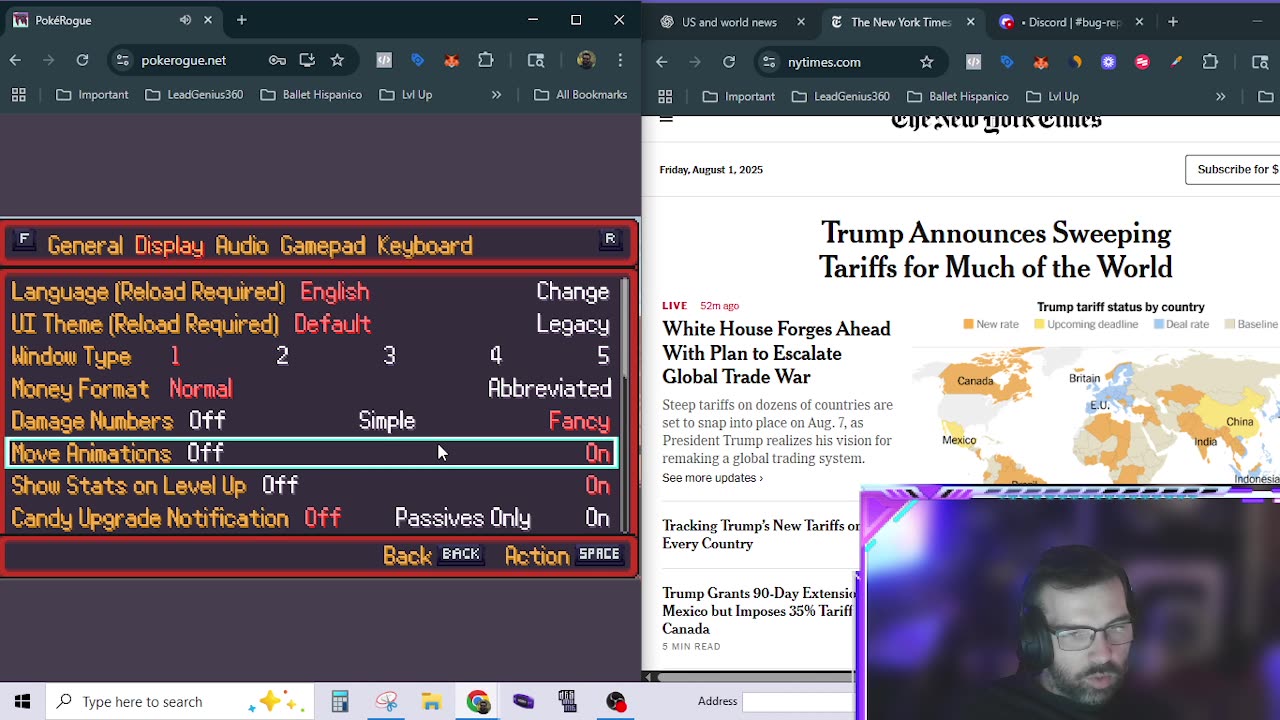
Task: Set UI Theme to Default
Action: [332, 325]
